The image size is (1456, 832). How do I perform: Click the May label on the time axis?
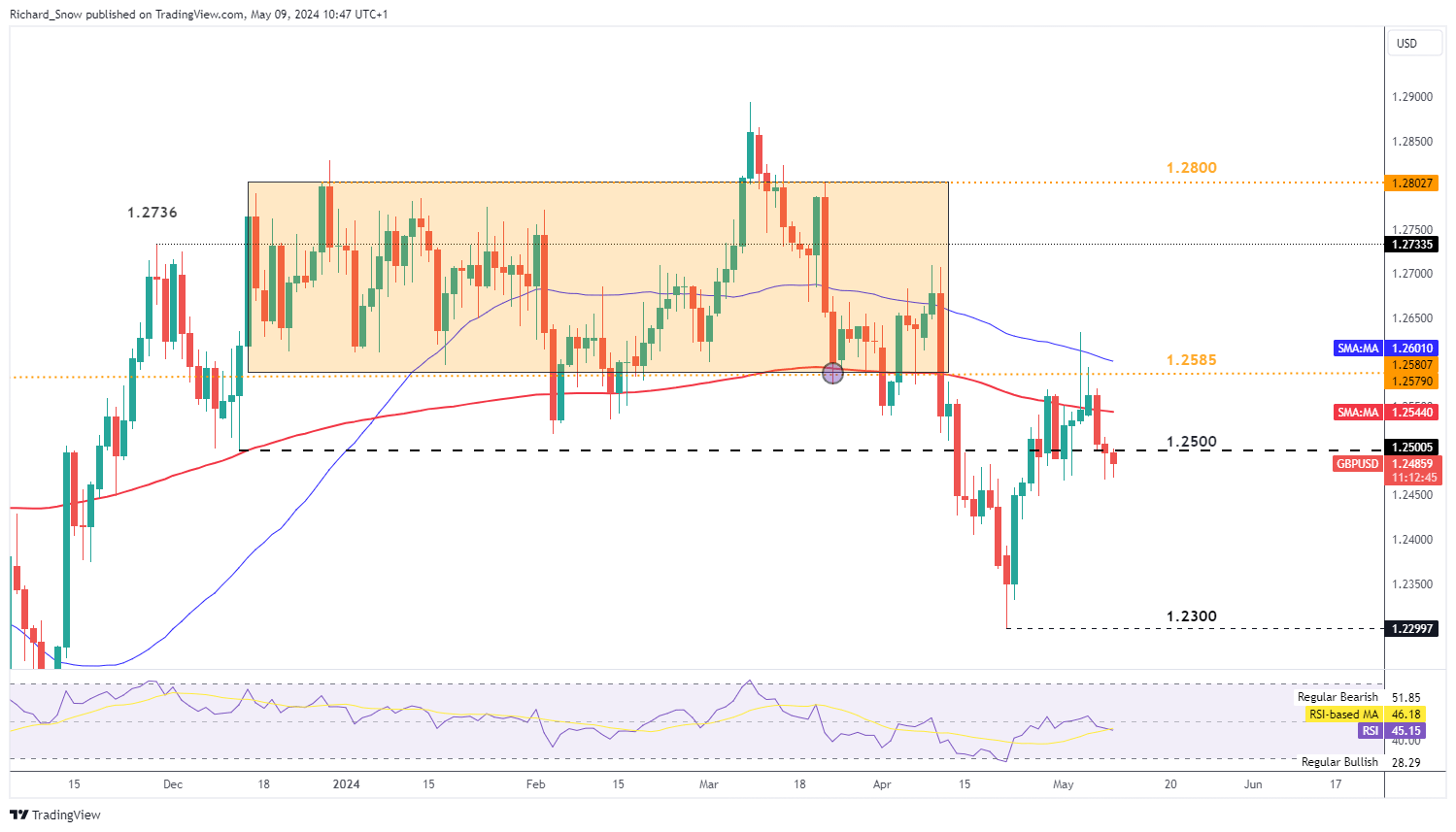tap(1064, 784)
